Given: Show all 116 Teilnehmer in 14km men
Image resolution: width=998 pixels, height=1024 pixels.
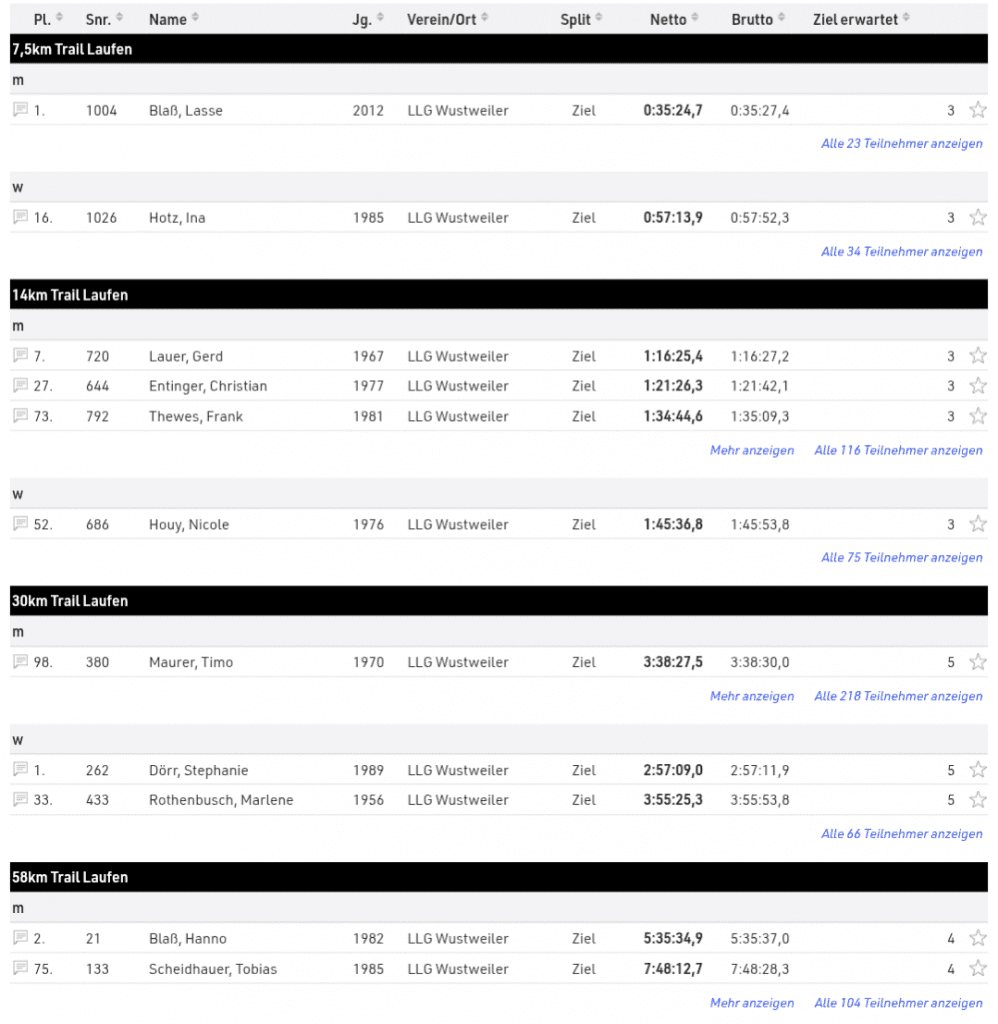Looking at the screenshot, I should pos(898,451).
